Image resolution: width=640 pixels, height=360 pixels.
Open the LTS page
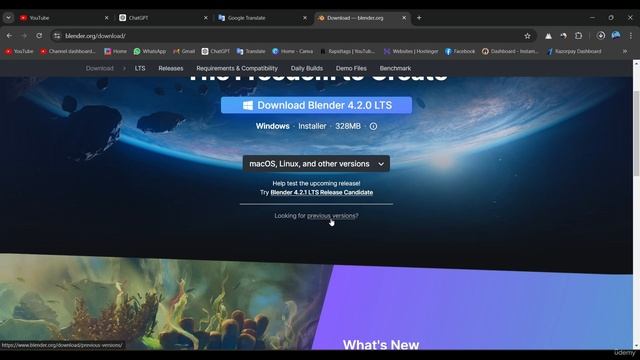(140, 68)
